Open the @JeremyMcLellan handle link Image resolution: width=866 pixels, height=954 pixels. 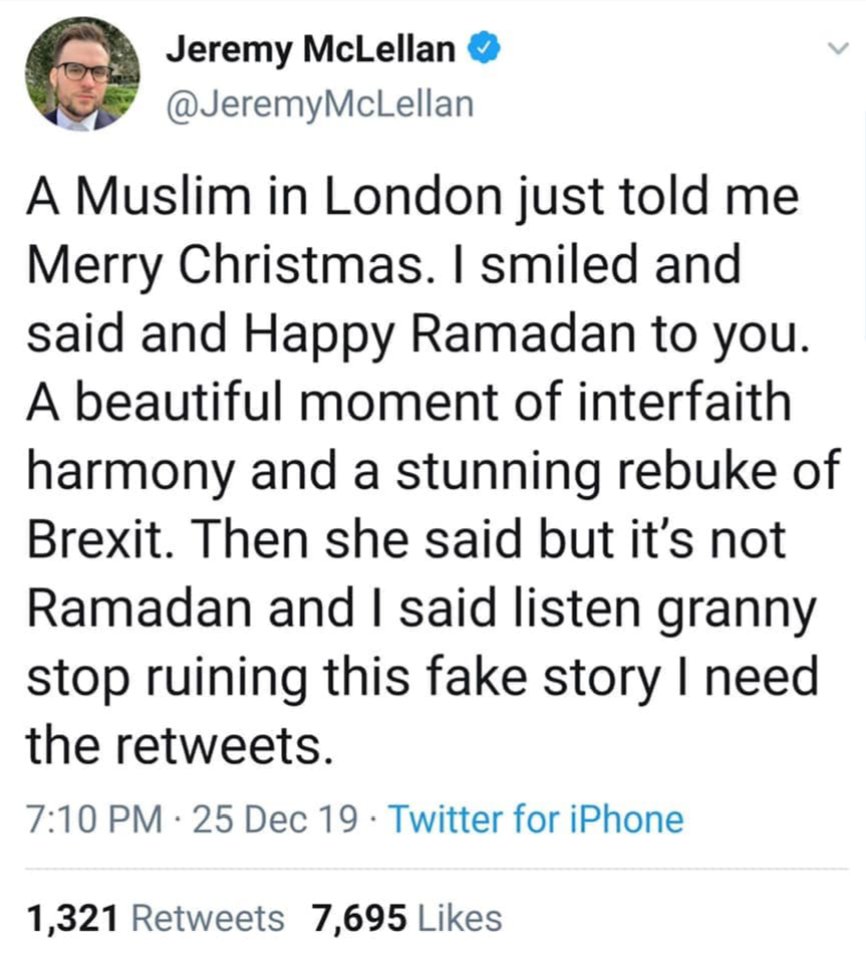(x=318, y=103)
